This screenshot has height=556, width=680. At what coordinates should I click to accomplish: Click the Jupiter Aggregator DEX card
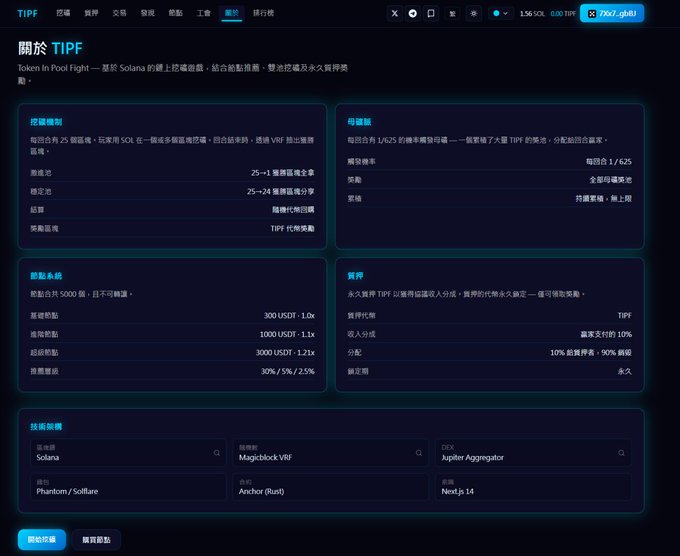(533, 453)
